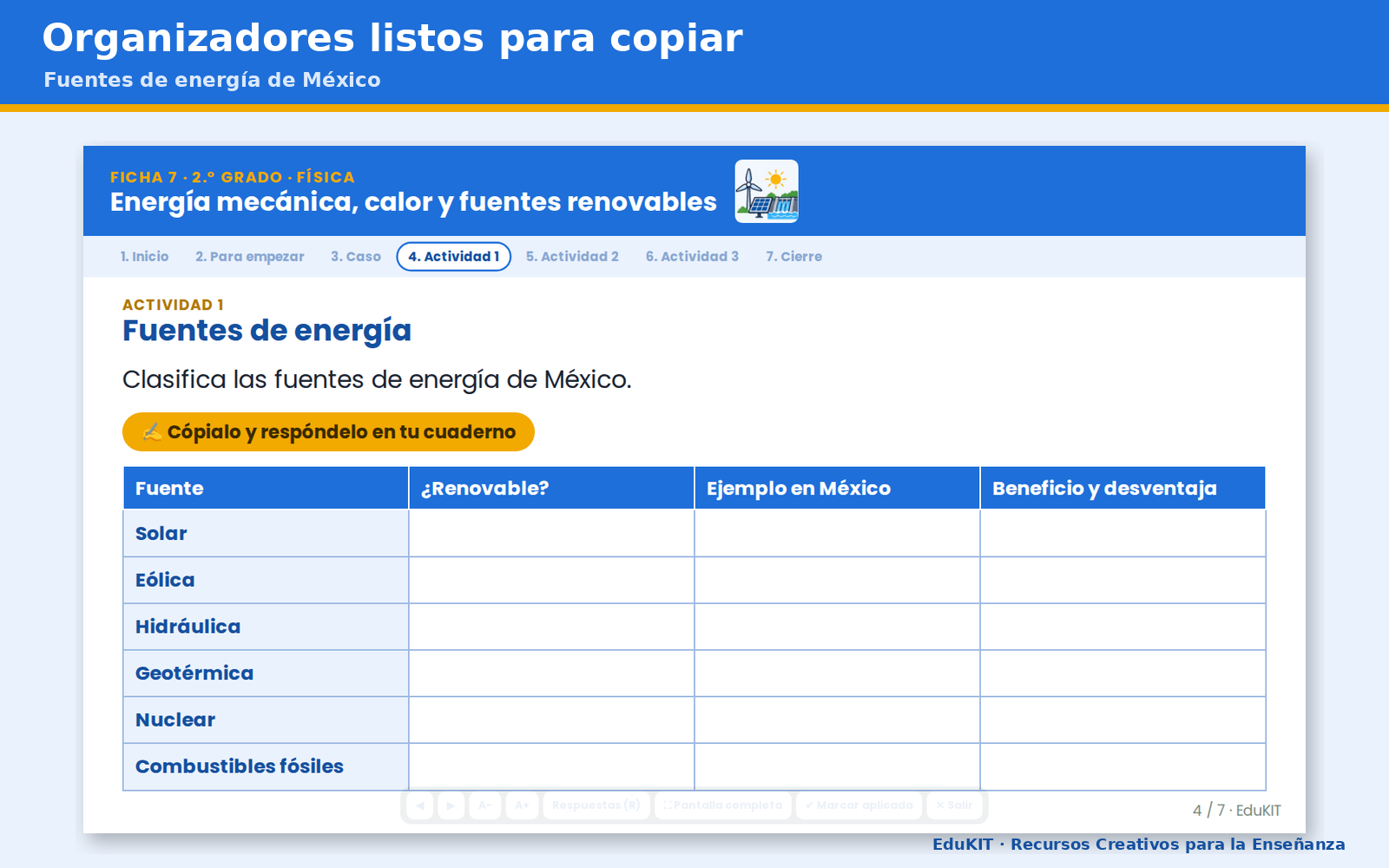The image size is (1389, 868).
Task: Click the Beneficio y desventaja cell for Nuclear
Action: coord(1122,720)
